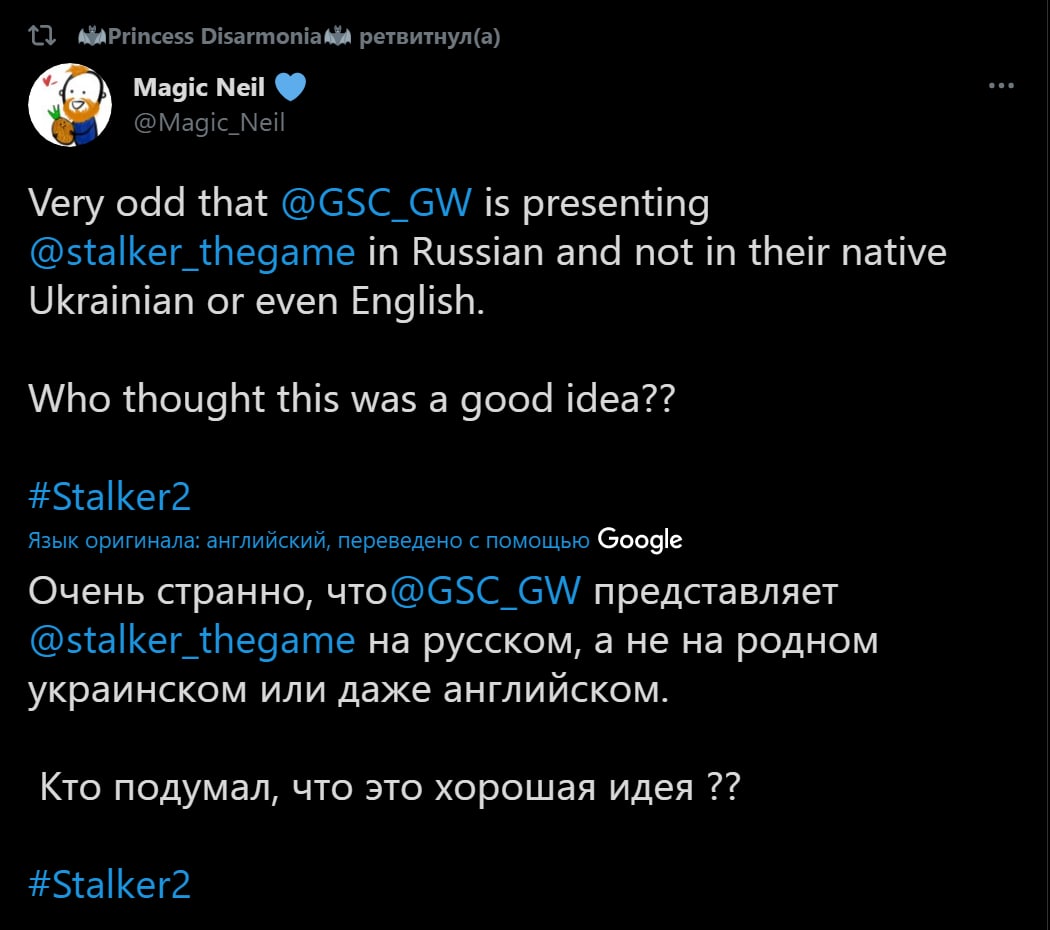This screenshot has height=930, width=1050.
Task: Open @stalker_thegame mention in the Russian translation
Action: click(x=192, y=639)
